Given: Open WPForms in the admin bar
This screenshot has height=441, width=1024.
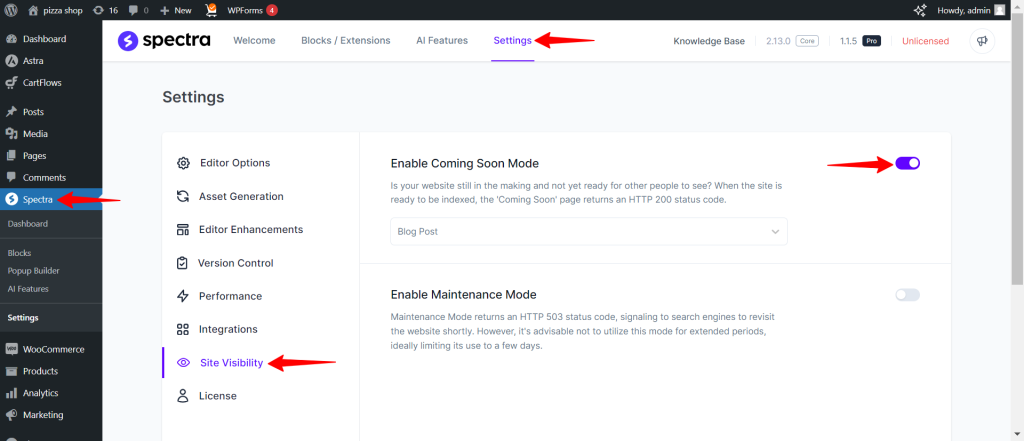Looking at the screenshot, I should (x=252, y=10).
